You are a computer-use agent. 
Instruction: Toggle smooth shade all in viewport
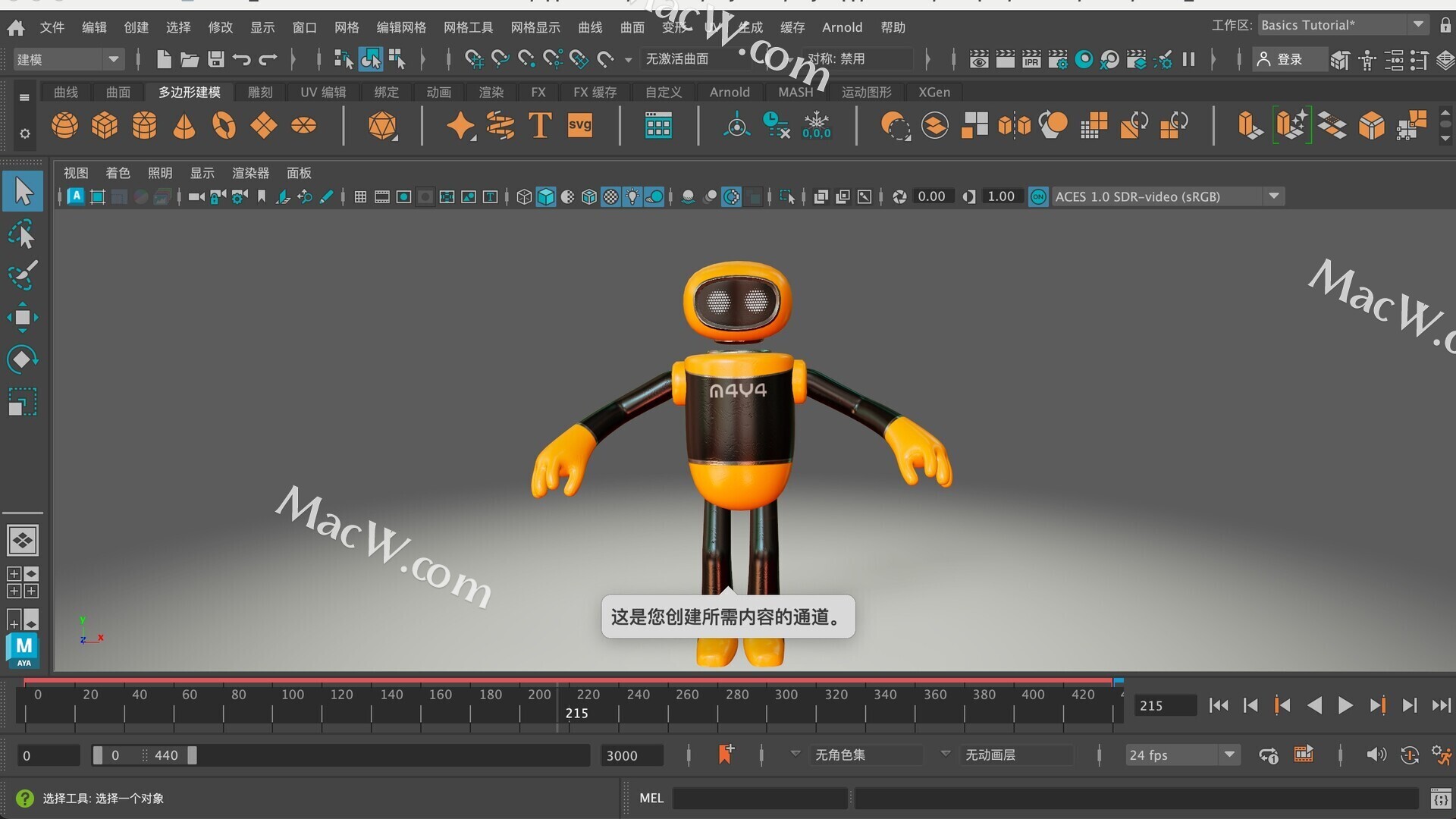click(546, 197)
